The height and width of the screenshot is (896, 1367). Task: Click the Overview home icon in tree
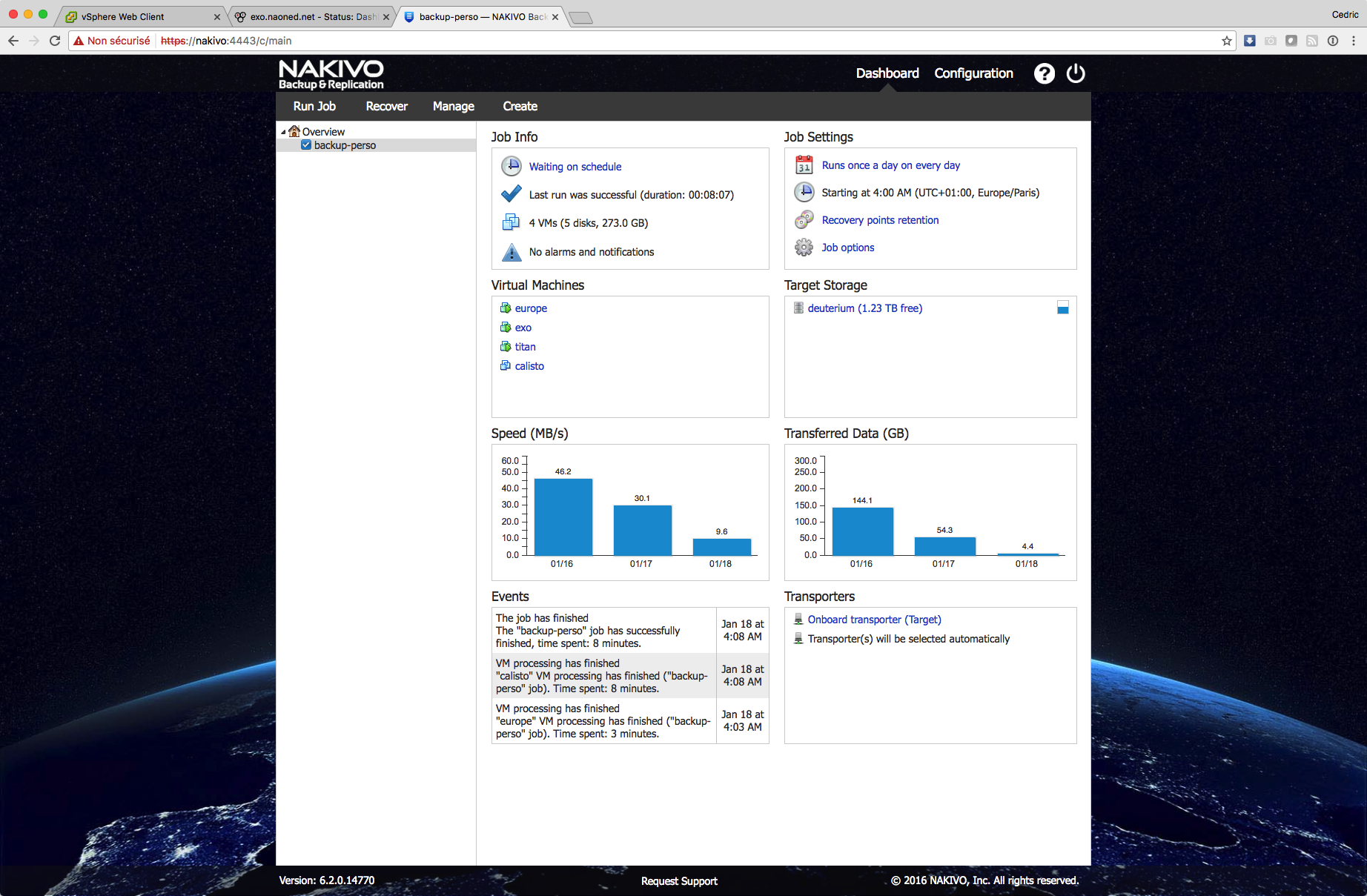pyautogui.click(x=294, y=132)
